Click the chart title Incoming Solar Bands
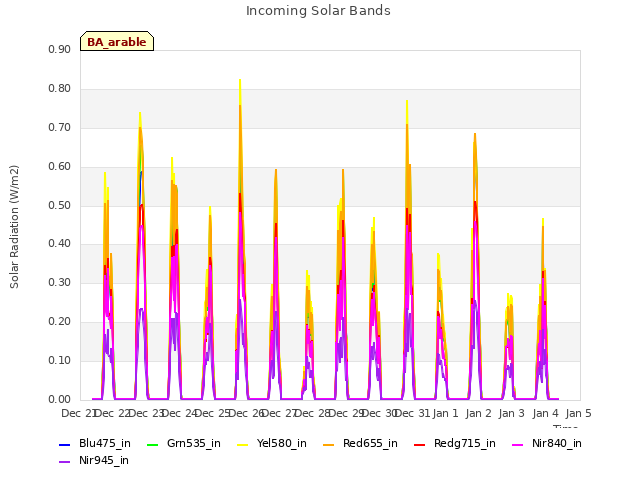This screenshot has height=480, width=640. pos(318,11)
